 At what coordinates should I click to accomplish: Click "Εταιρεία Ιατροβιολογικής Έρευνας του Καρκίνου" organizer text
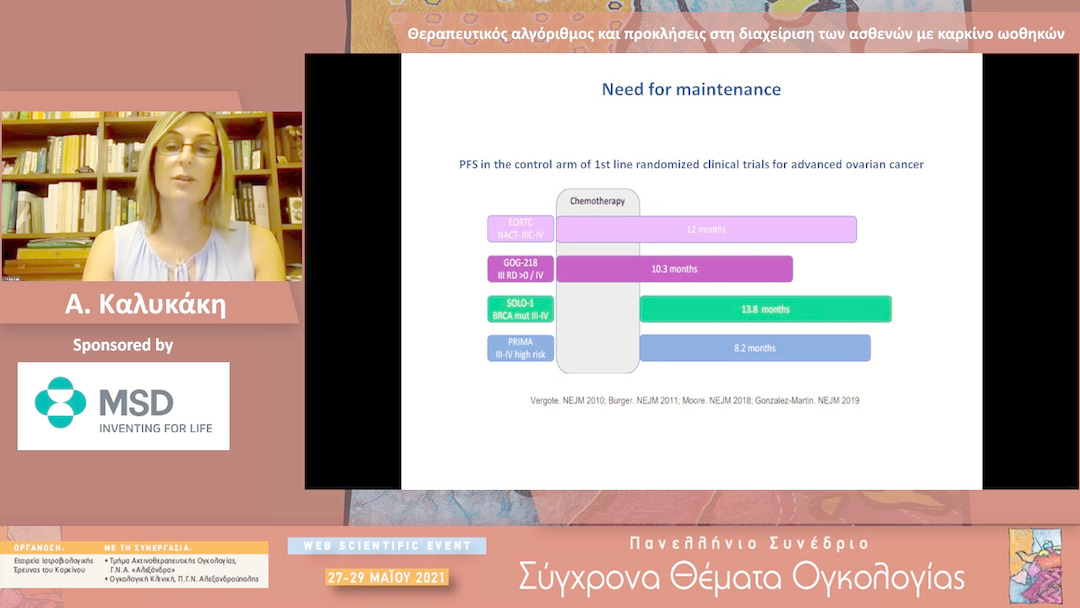53,565
